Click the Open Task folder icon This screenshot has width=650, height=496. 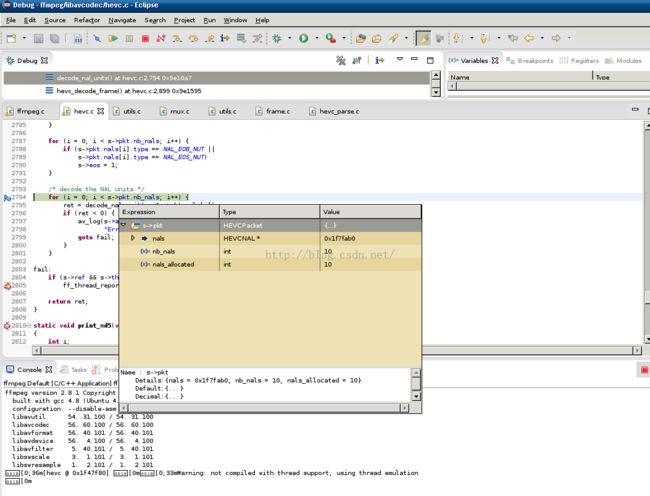[x=376, y=39]
